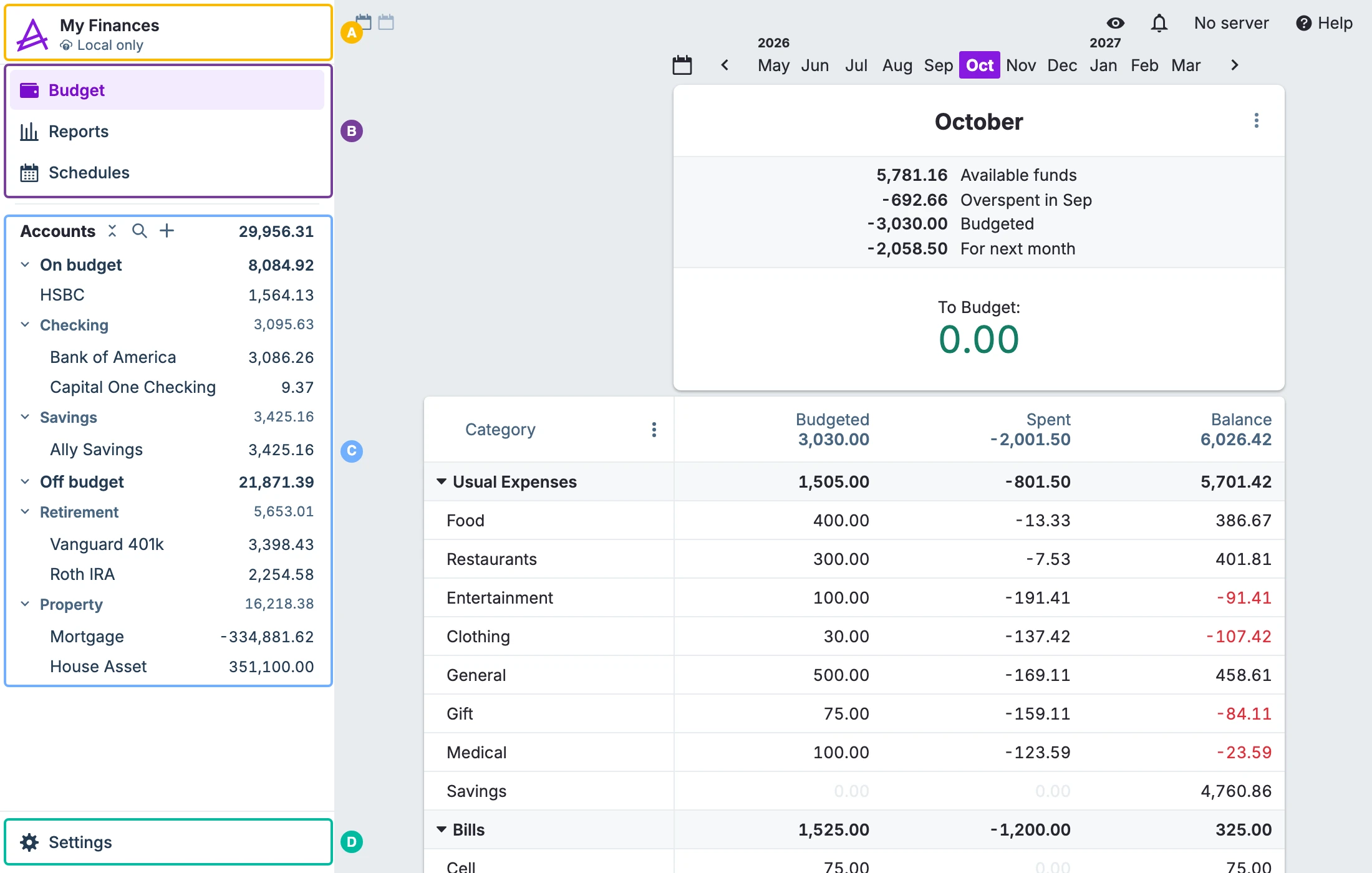Go to next months with right arrow
Viewport: 1372px width, 873px height.
1235,65
